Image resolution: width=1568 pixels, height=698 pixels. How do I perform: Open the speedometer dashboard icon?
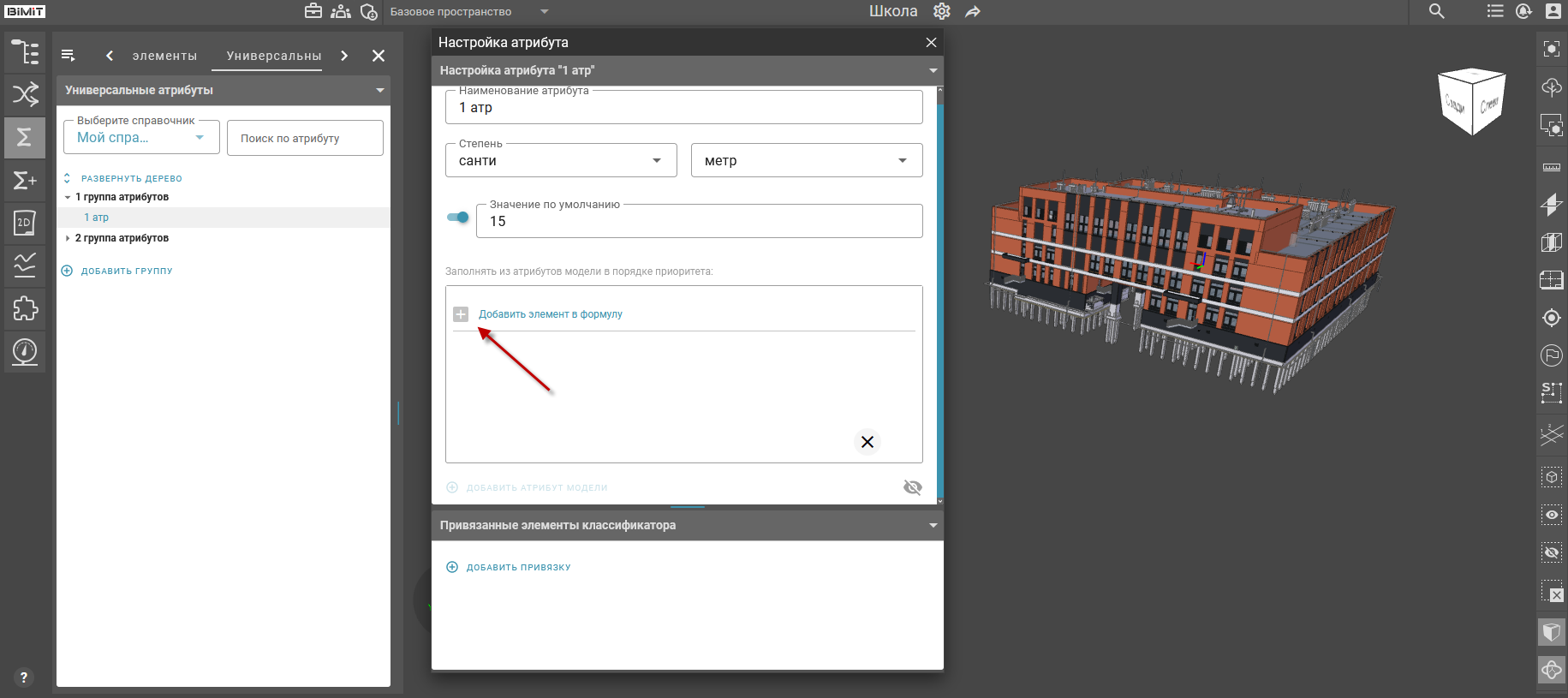coord(25,351)
